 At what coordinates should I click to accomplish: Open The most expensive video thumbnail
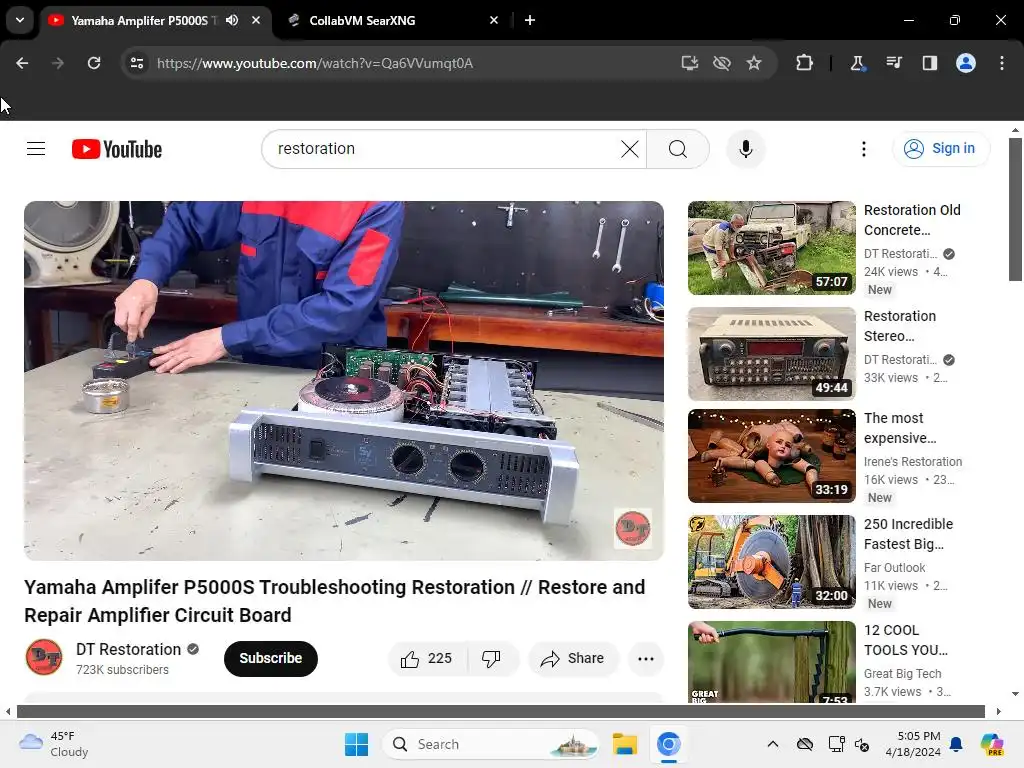tap(771, 456)
